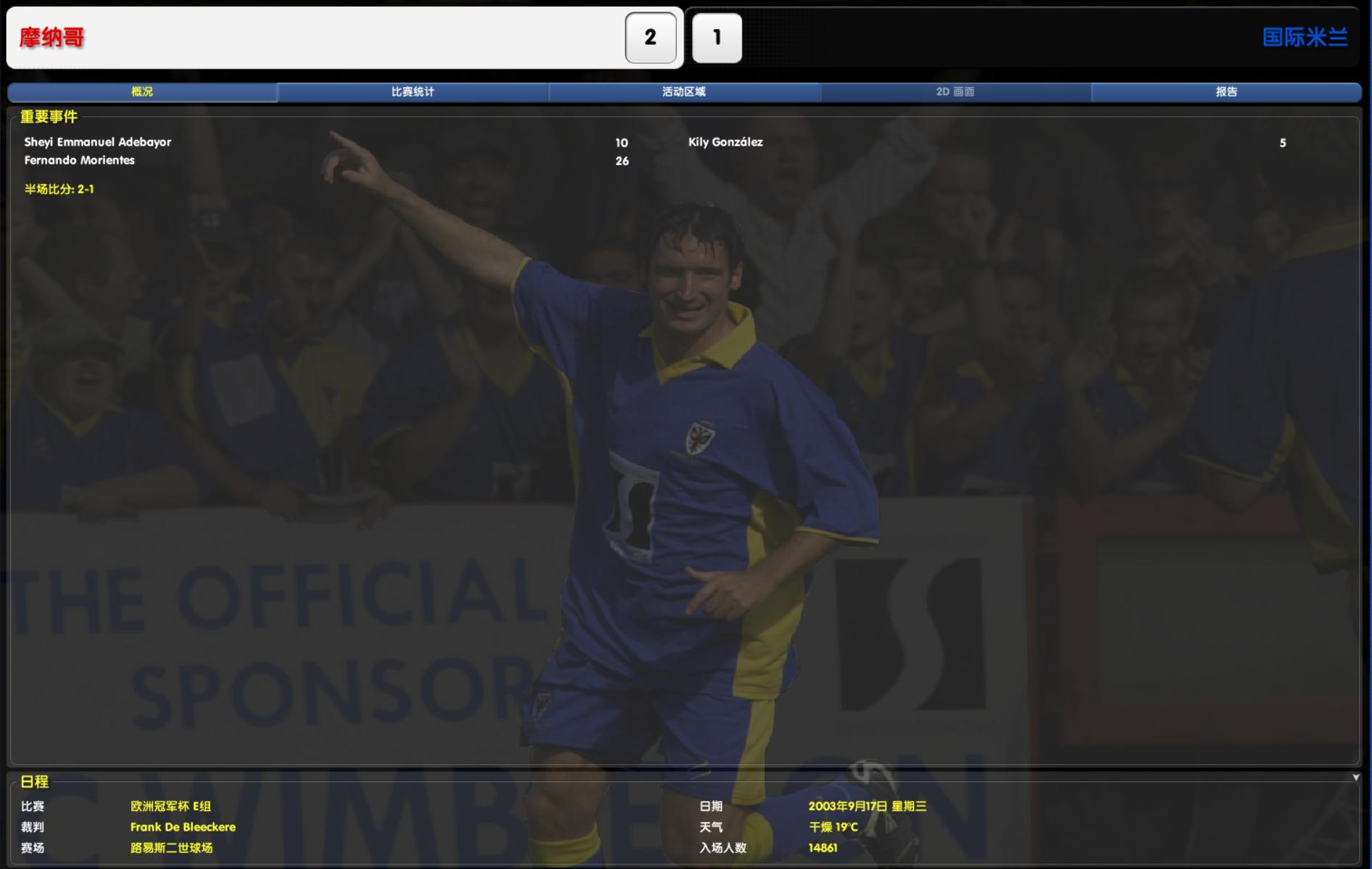Click the 日期 label
The width and height of the screenshot is (1372, 869).
tap(711, 806)
